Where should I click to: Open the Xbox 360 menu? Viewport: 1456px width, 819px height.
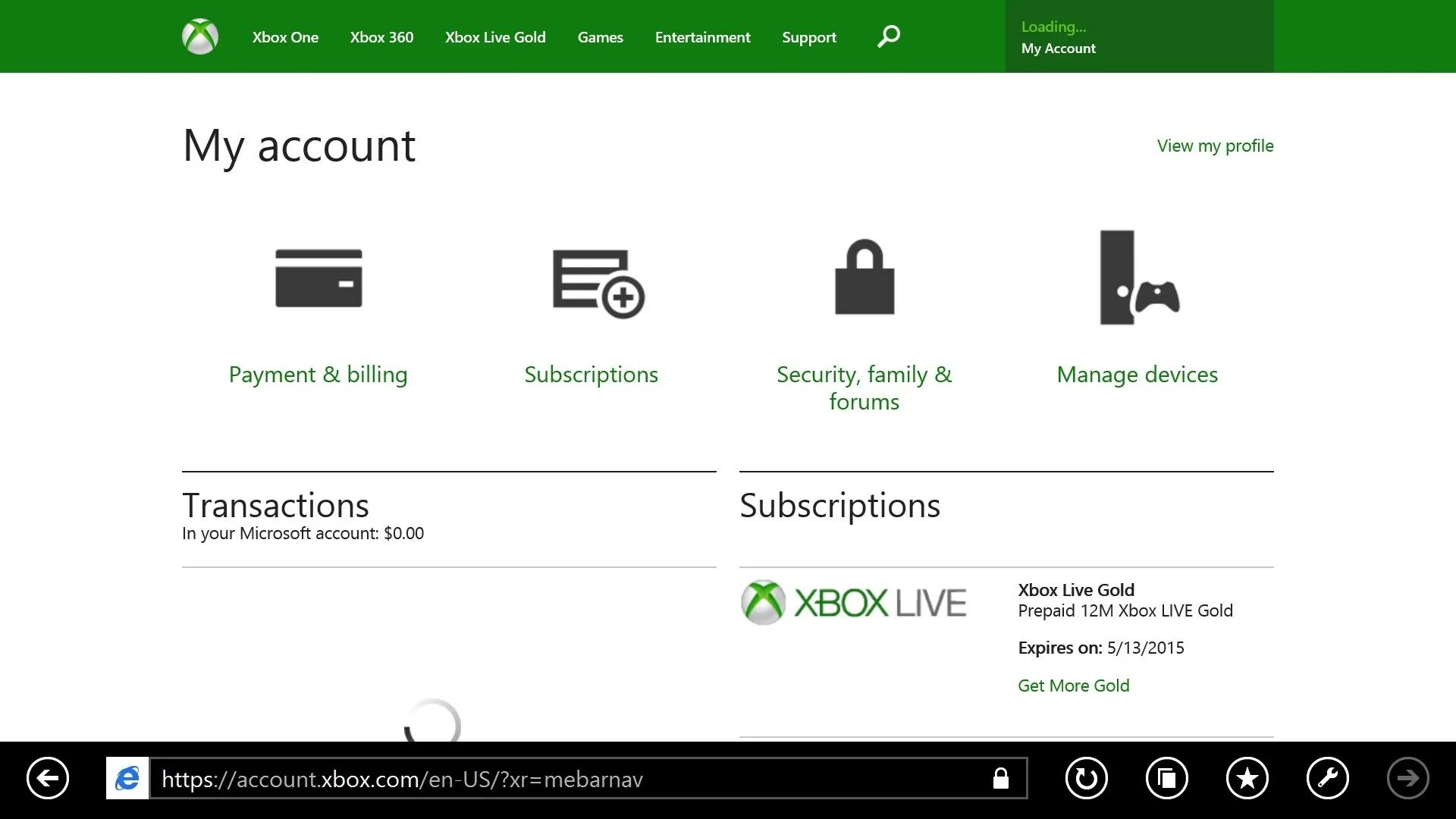pos(381,37)
